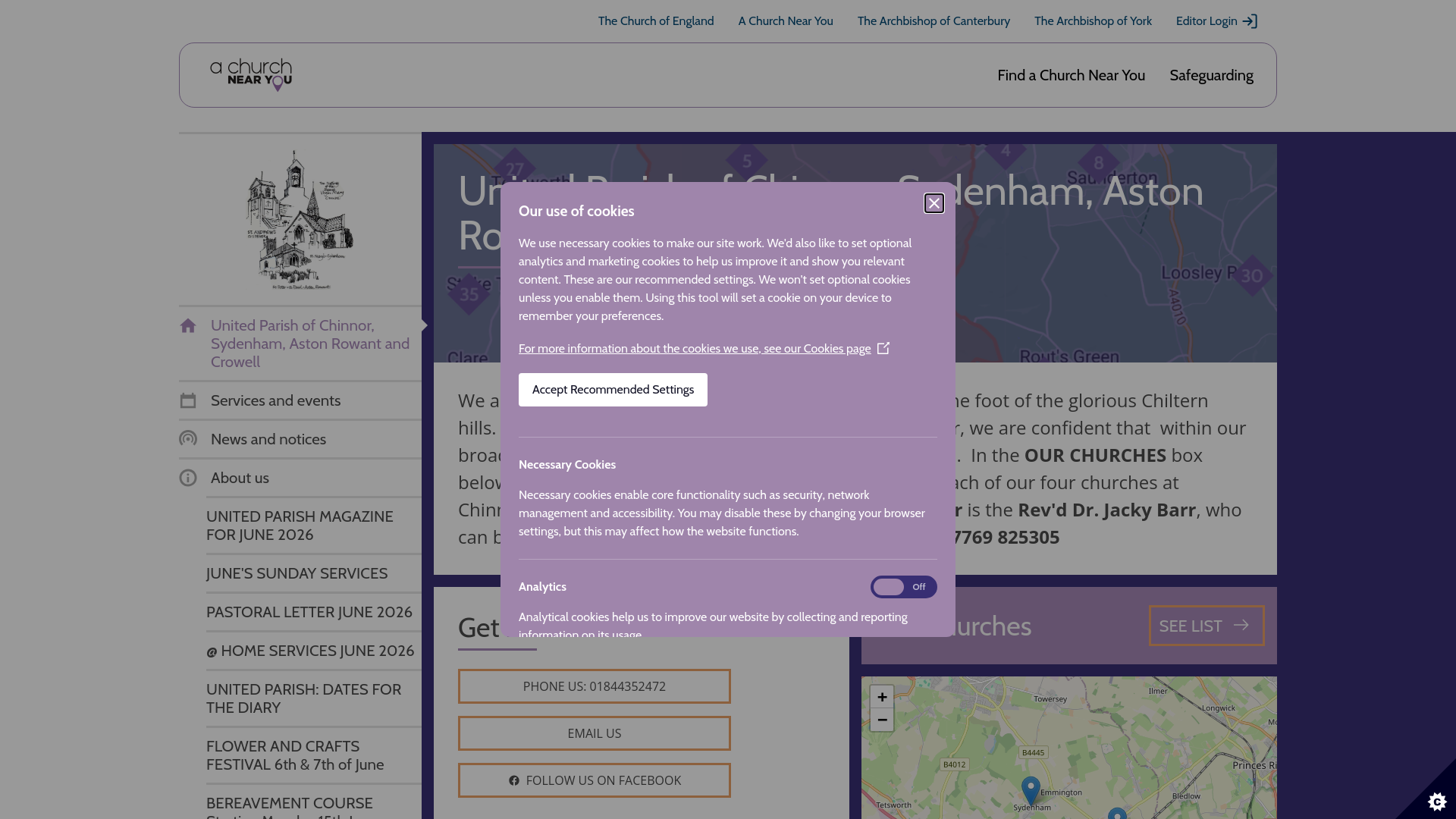
Task: Select Safeguarding menu item
Action: (x=1211, y=75)
